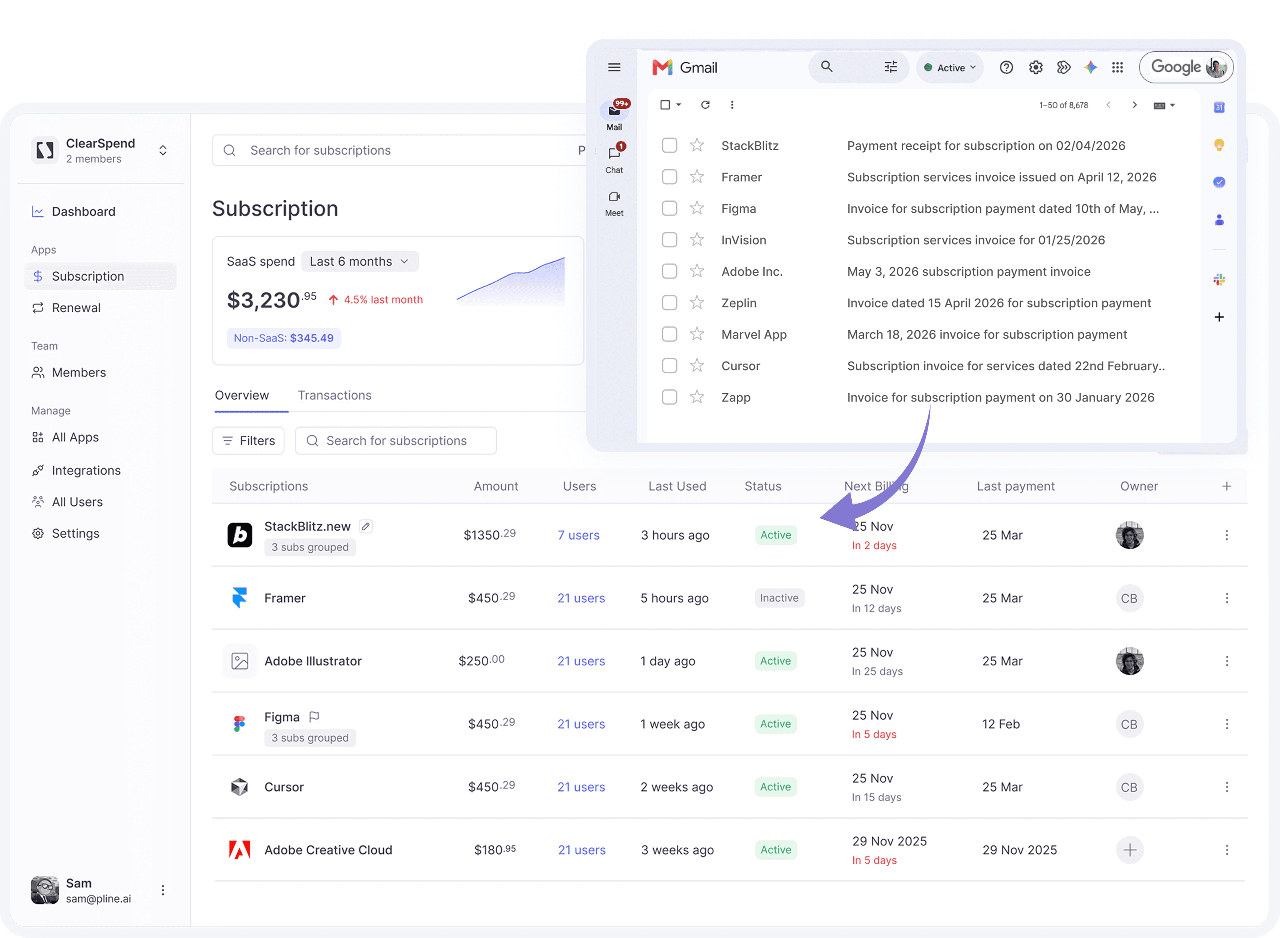This screenshot has height=938, width=1288.
Task: Open Google Tasks side panel icon
Action: point(1219,182)
